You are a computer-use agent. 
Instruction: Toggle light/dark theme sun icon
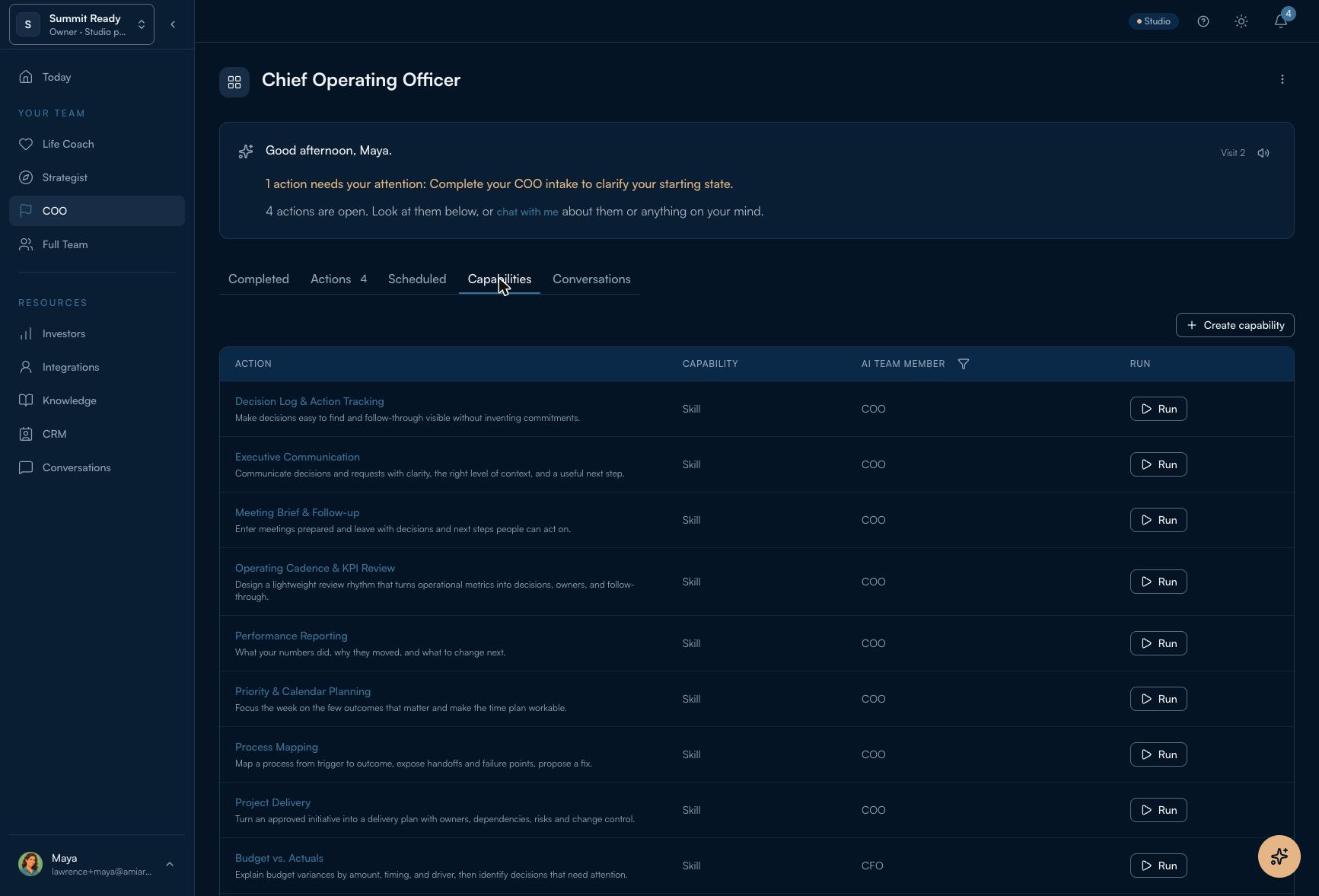pyautogui.click(x=1241, y=21)
